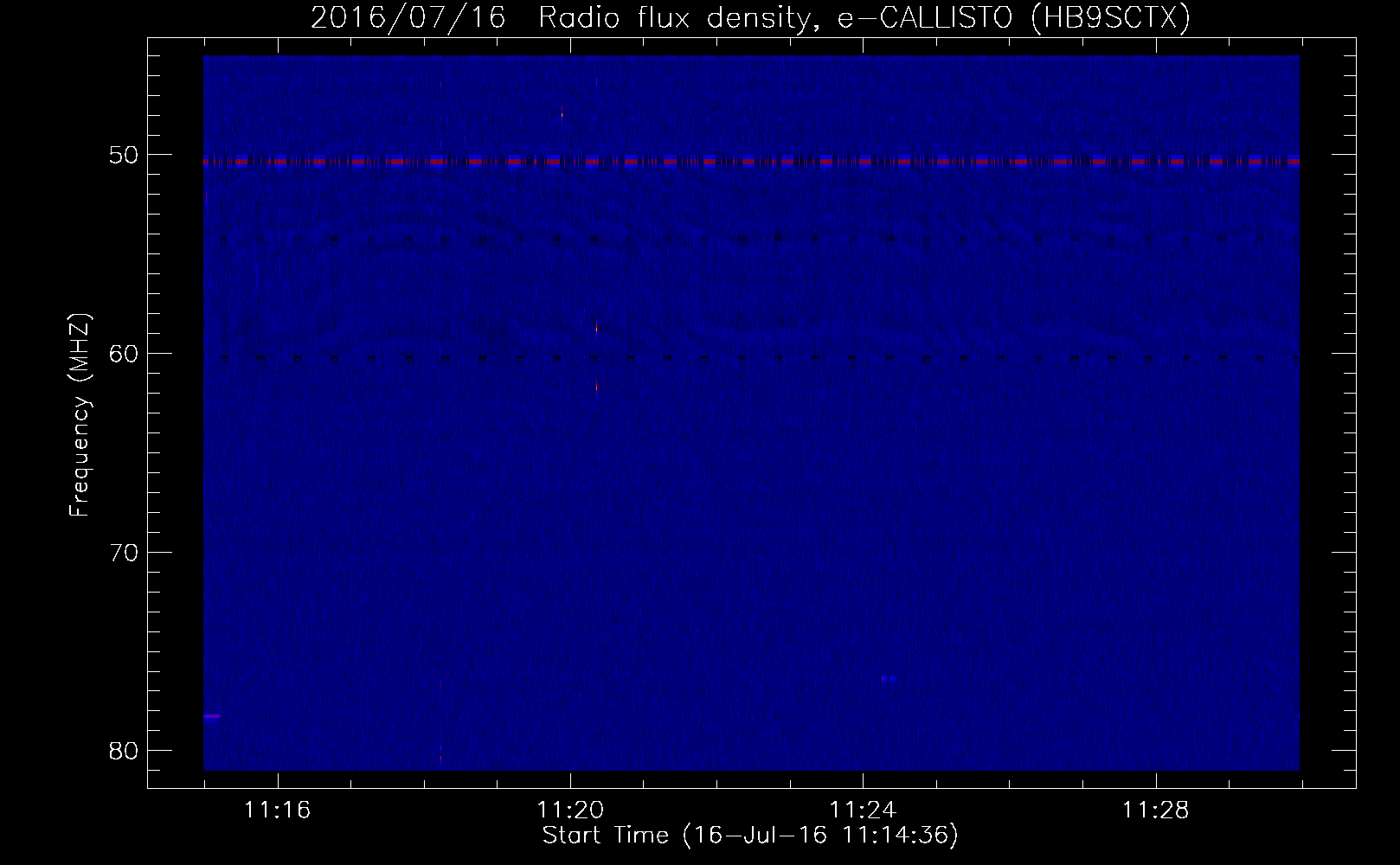Click the faint vertical streak just after 11:20
Viewport: 1400px width, 865px height.
[x=596, y=381]
